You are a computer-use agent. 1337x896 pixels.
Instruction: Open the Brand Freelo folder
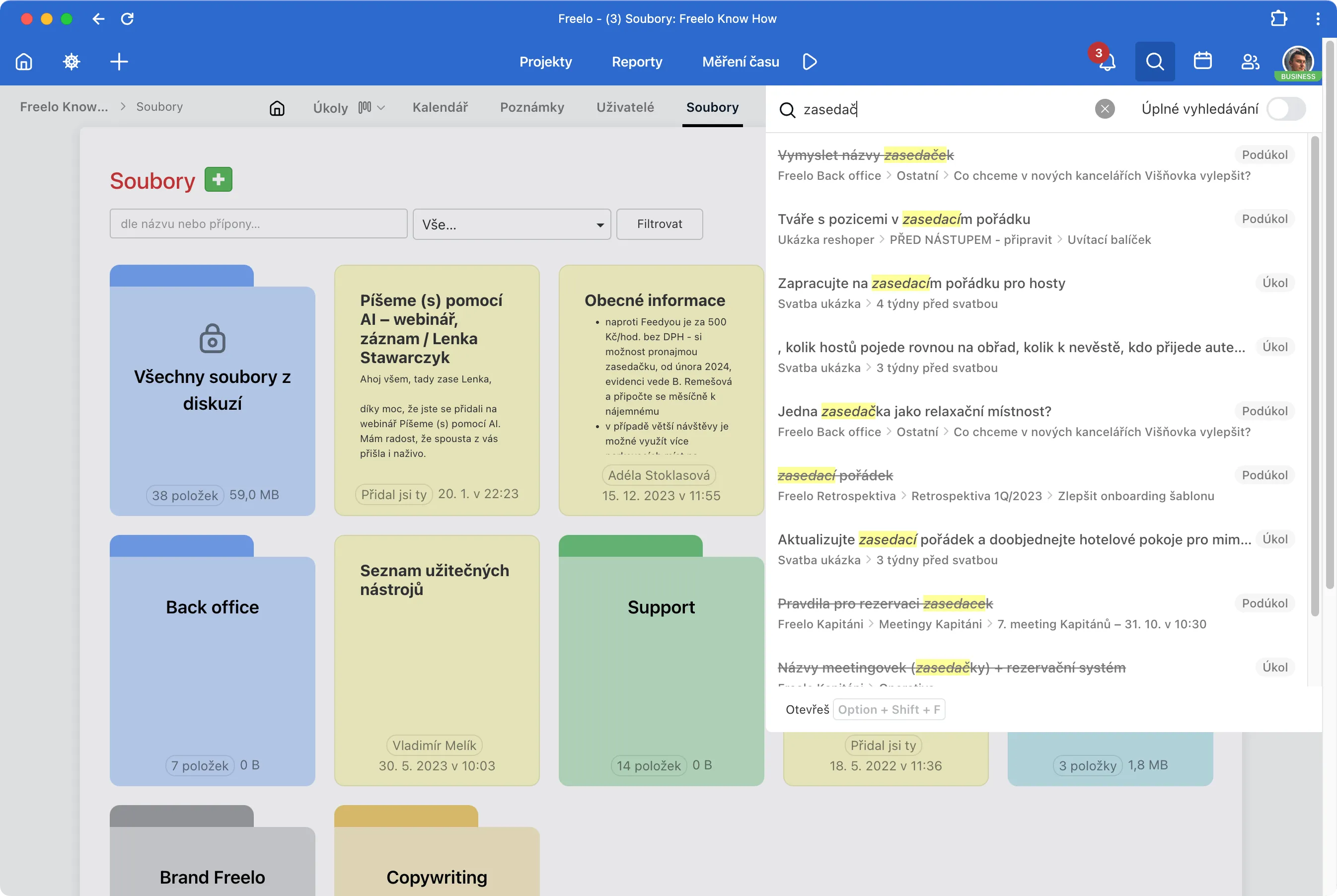pos(213,851)
